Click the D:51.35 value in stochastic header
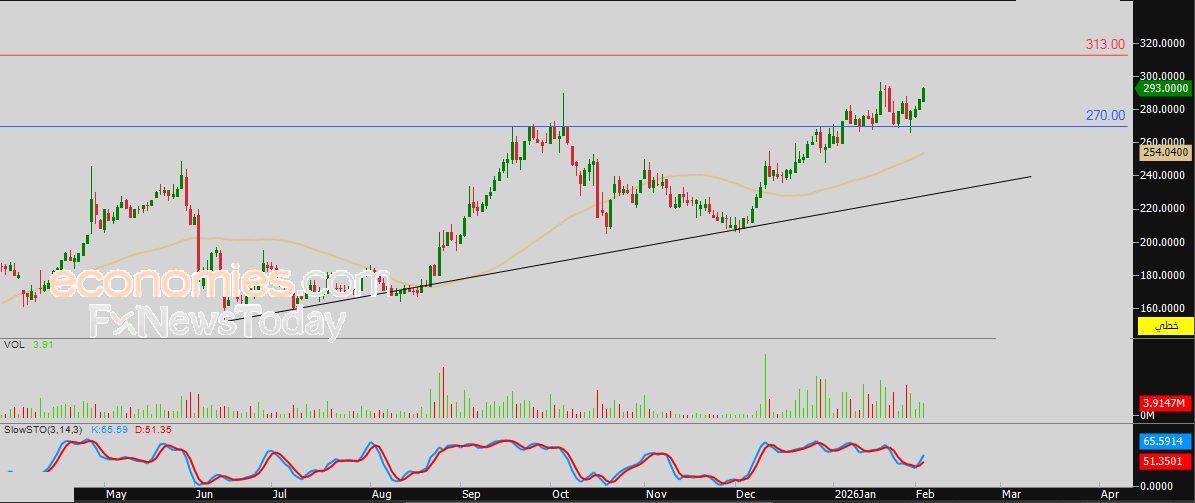This screenshot has width=1195, height=503. tap(153, 430)
